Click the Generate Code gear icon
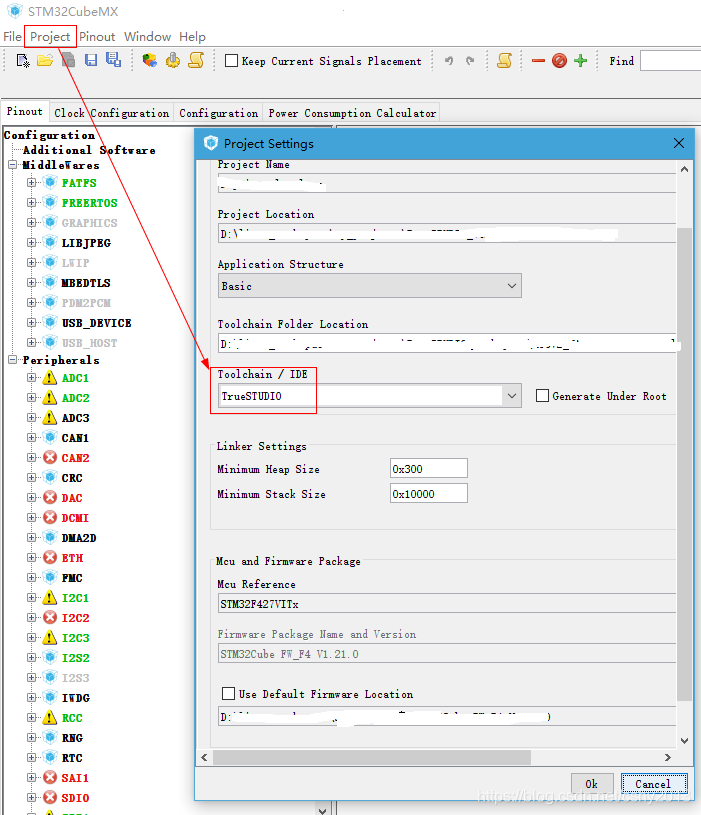 [173, 61]
